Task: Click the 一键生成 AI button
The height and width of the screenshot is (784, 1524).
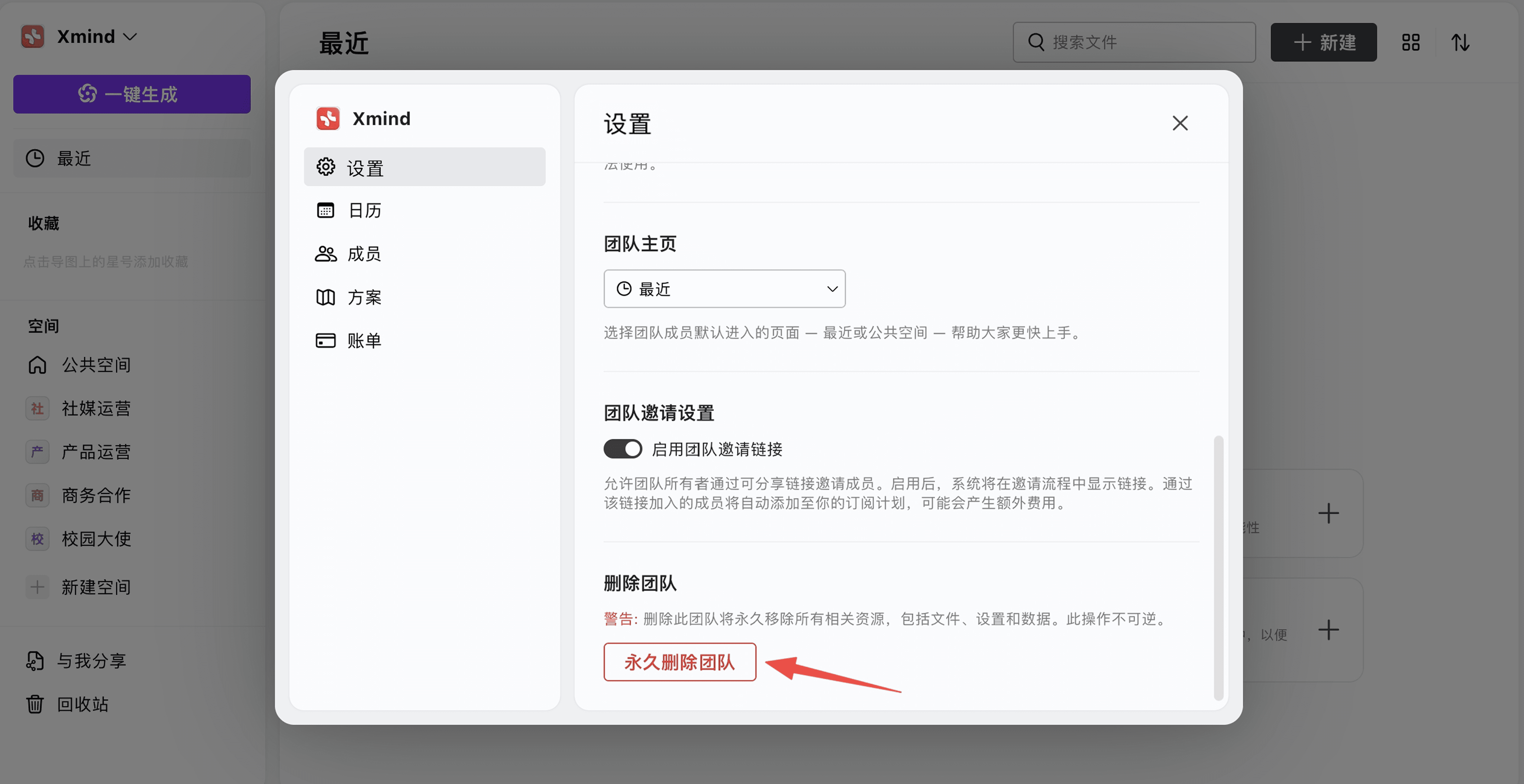Action: pos(132,94)
